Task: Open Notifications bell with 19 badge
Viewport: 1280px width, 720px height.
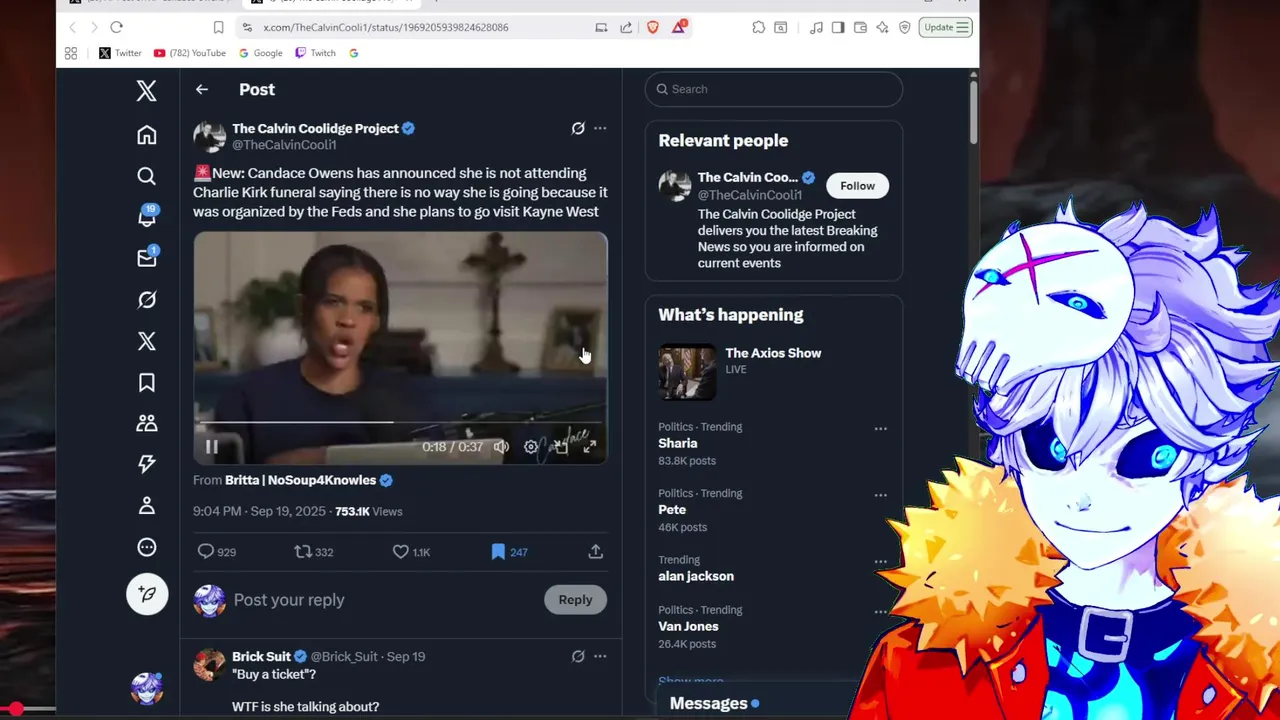Action: [x=147, y=216]
